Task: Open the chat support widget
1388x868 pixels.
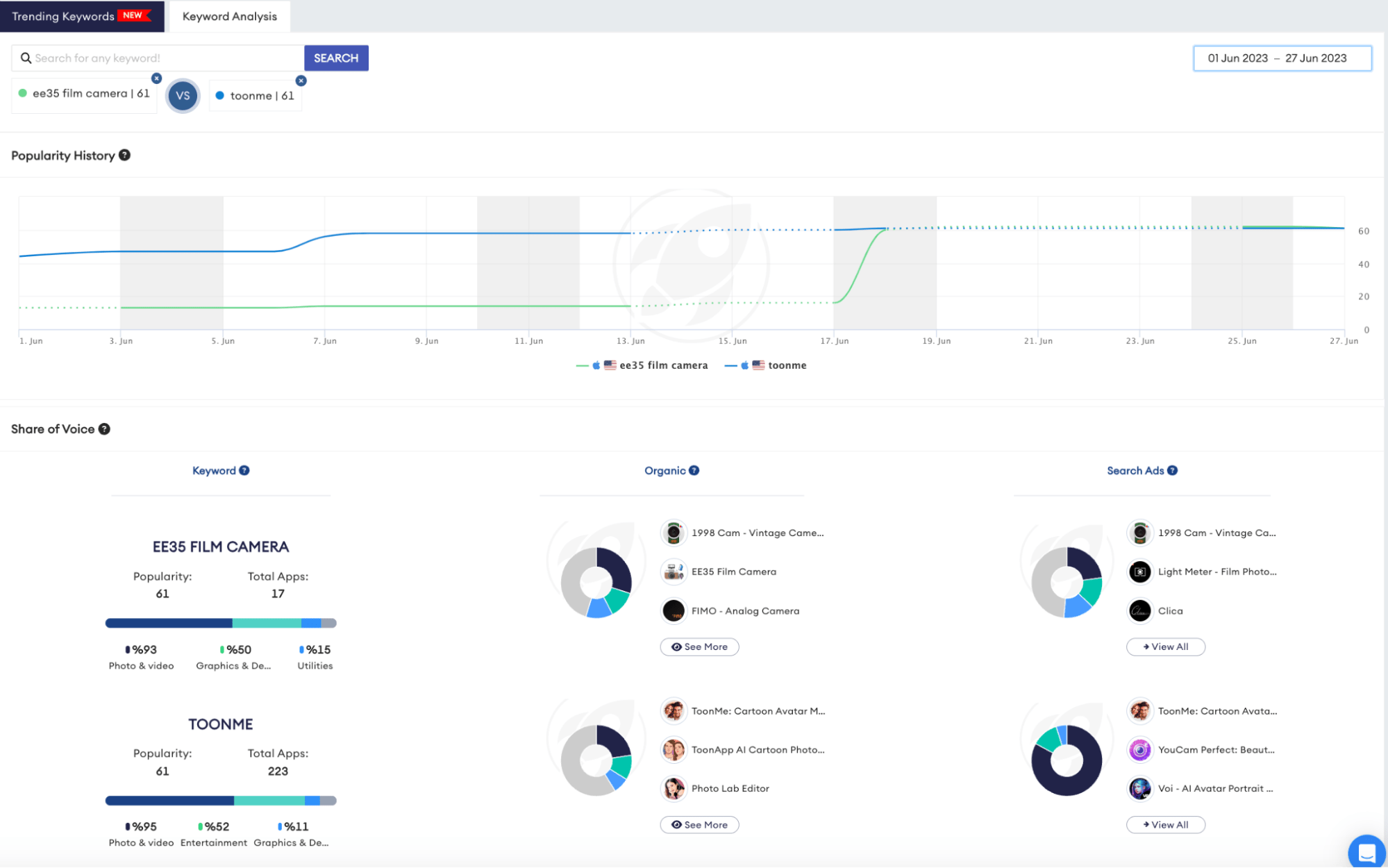Action: (x=1366, y=852)
